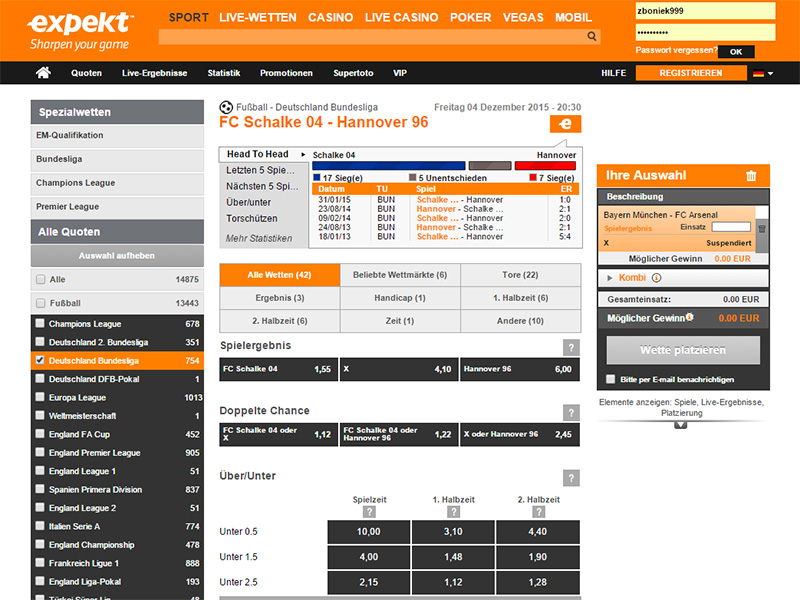Remove Bayern München bet with small trash icon

[762, 229]
